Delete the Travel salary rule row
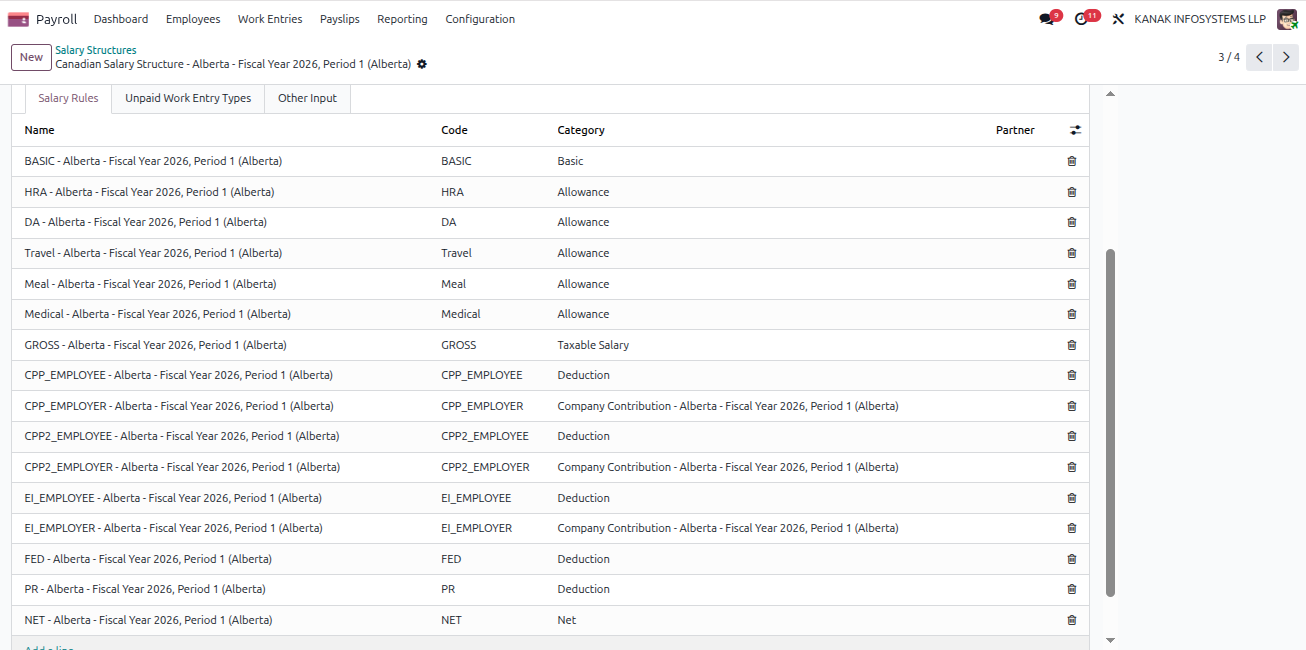 [x=1072, y=253]
